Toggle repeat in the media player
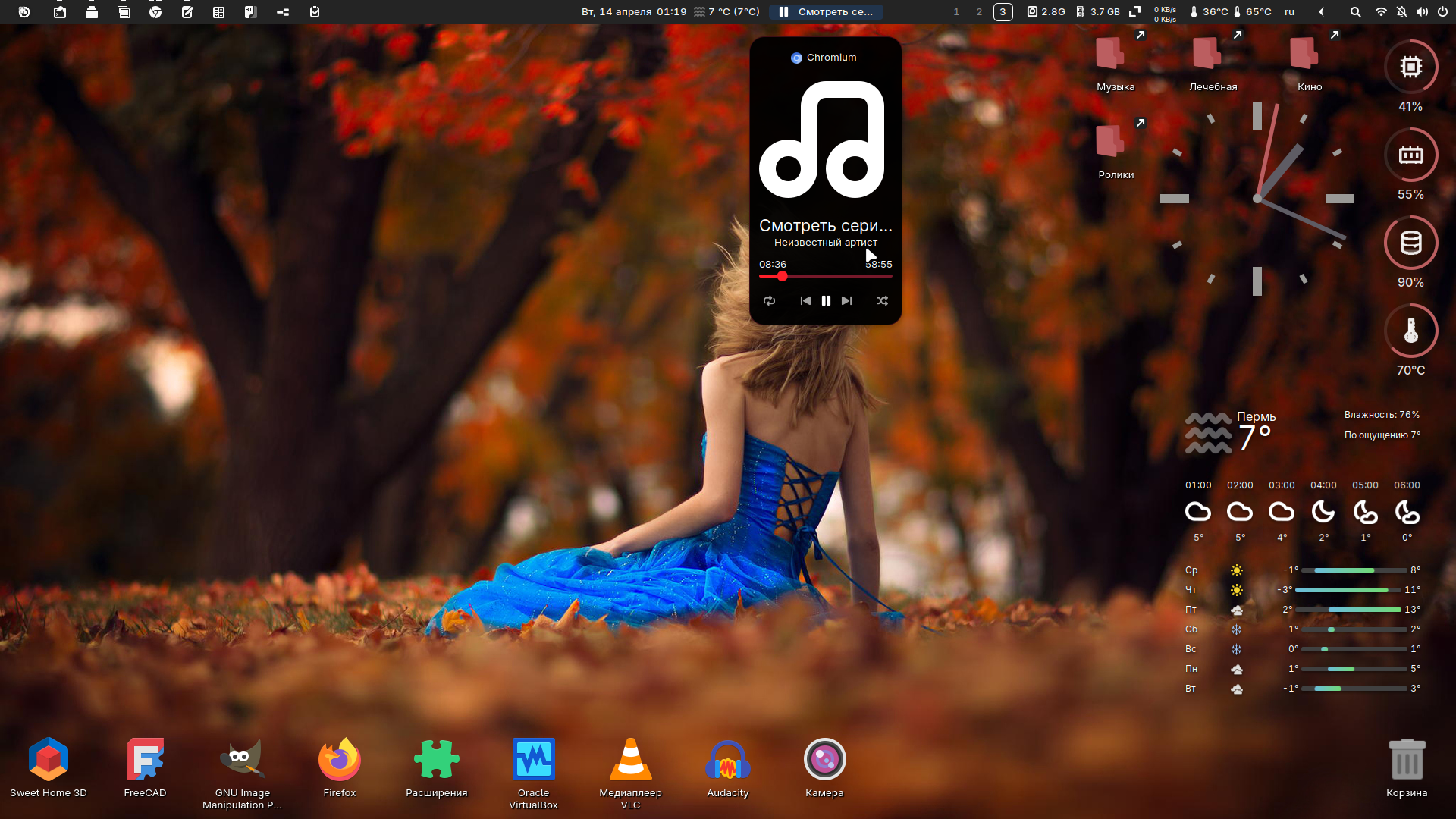The width and height of the screenshot is (1456, 819). (x=769, y=301)
